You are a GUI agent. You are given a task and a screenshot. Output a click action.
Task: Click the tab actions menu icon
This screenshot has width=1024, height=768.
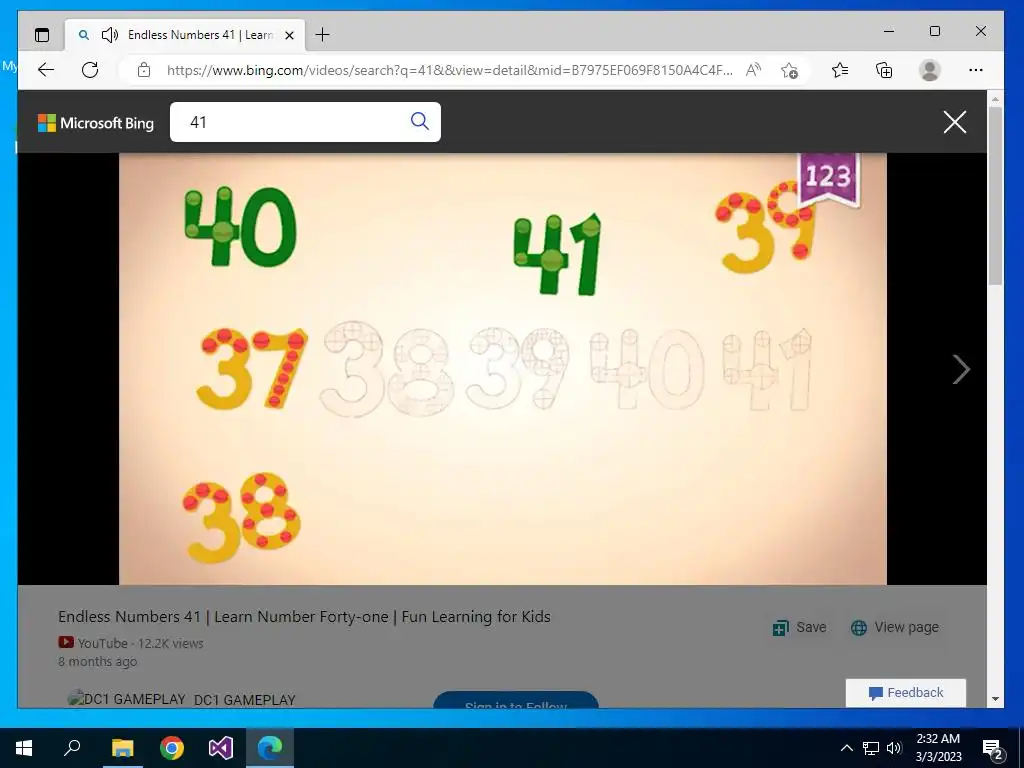click(x=42, y=35)
